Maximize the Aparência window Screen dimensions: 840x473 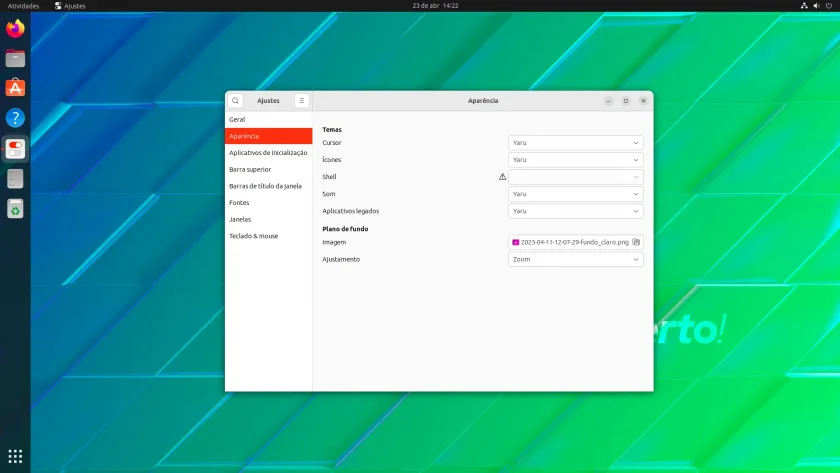[626, 101]
